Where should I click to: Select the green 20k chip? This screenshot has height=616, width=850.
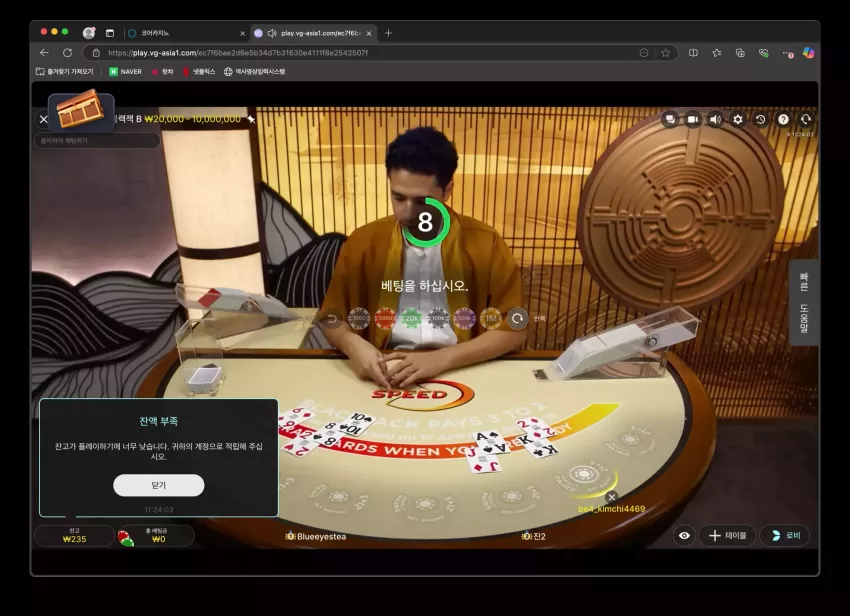[x=411, y=318]
